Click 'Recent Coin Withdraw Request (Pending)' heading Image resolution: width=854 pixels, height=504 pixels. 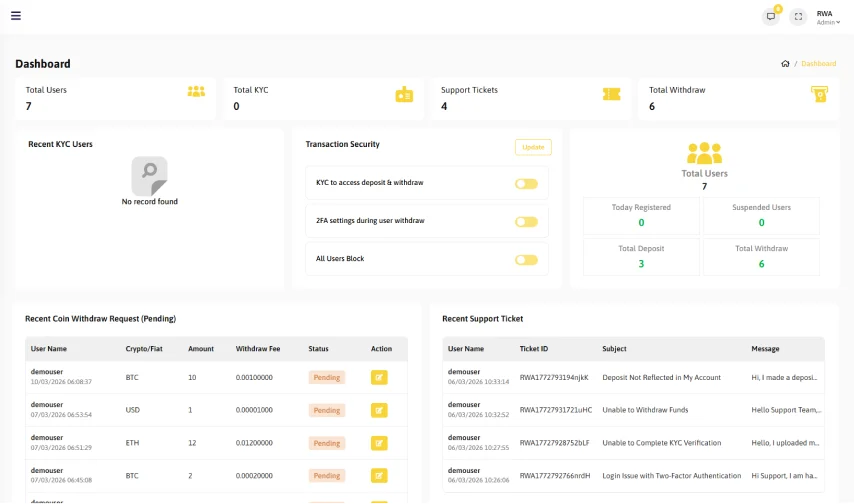100,319
